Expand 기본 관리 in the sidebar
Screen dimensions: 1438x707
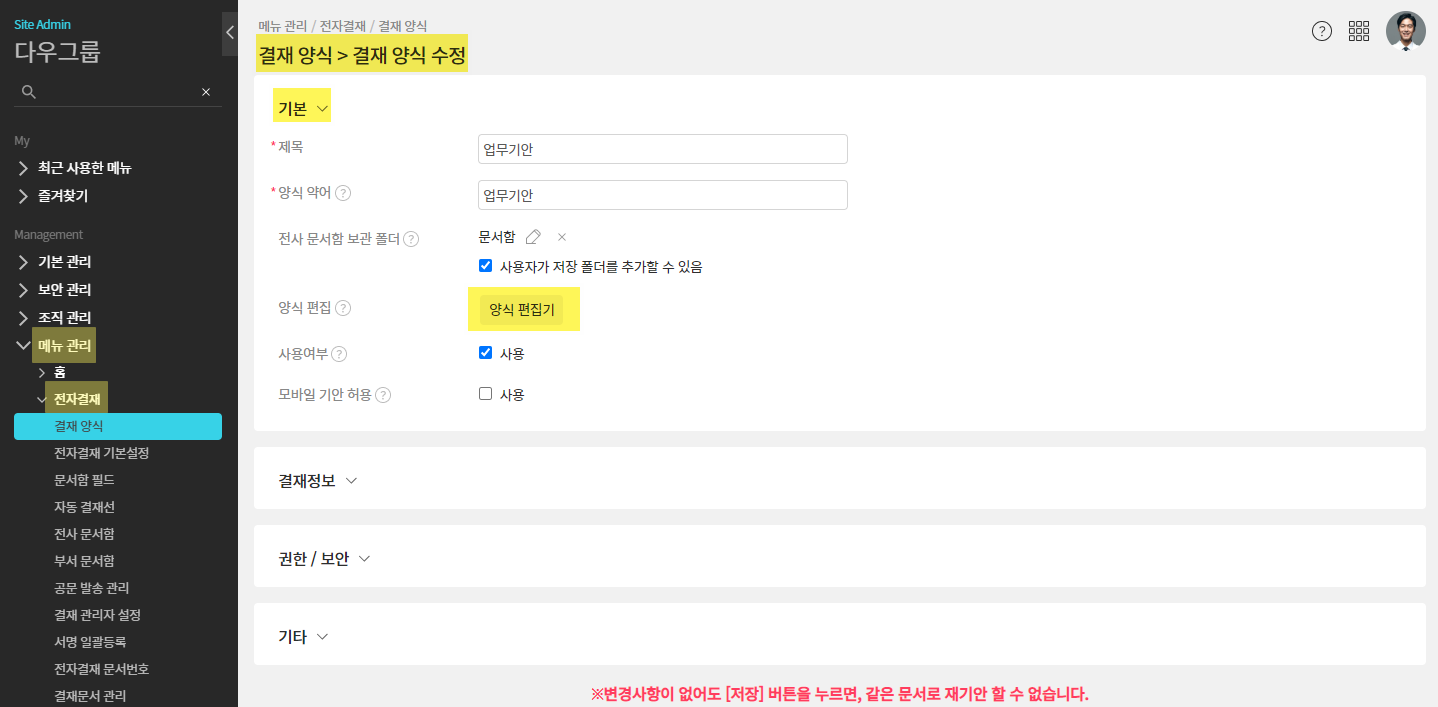[x=64, y=262]
